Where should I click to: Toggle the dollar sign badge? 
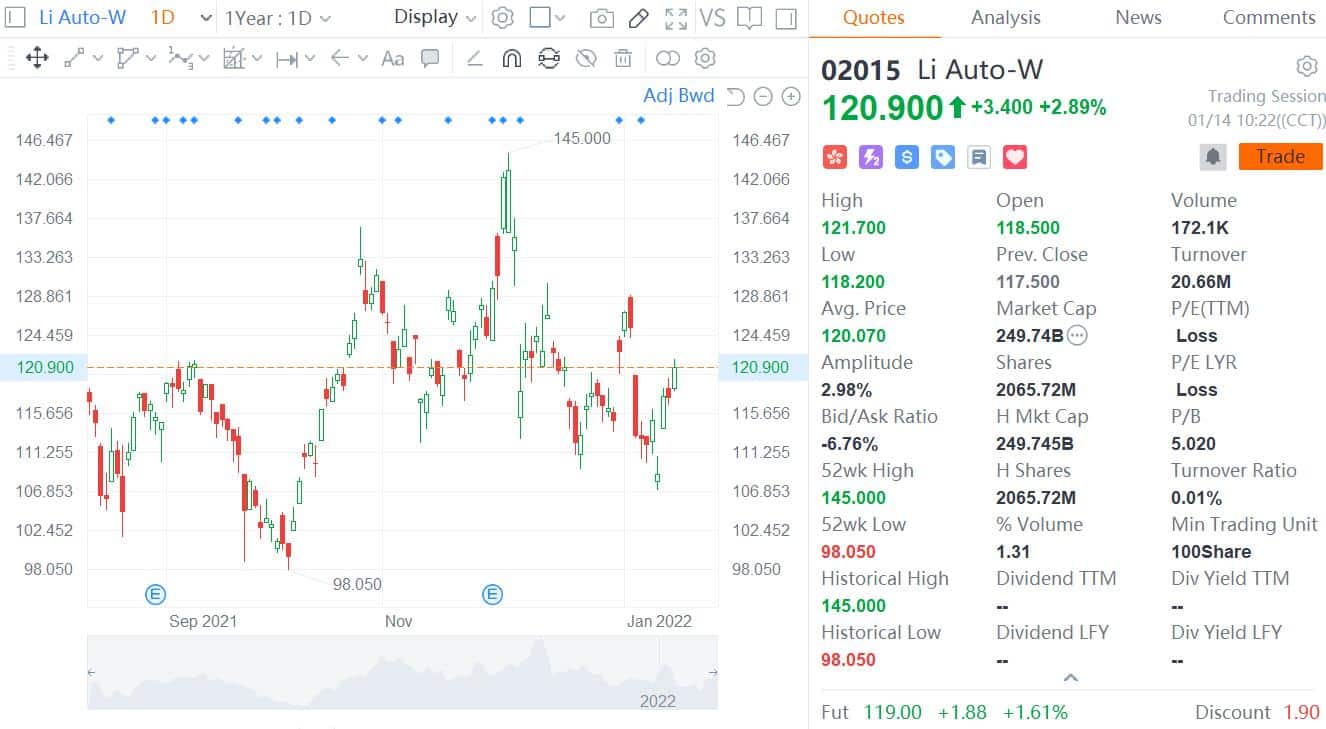pyautogui.click(x=906, y=157)
